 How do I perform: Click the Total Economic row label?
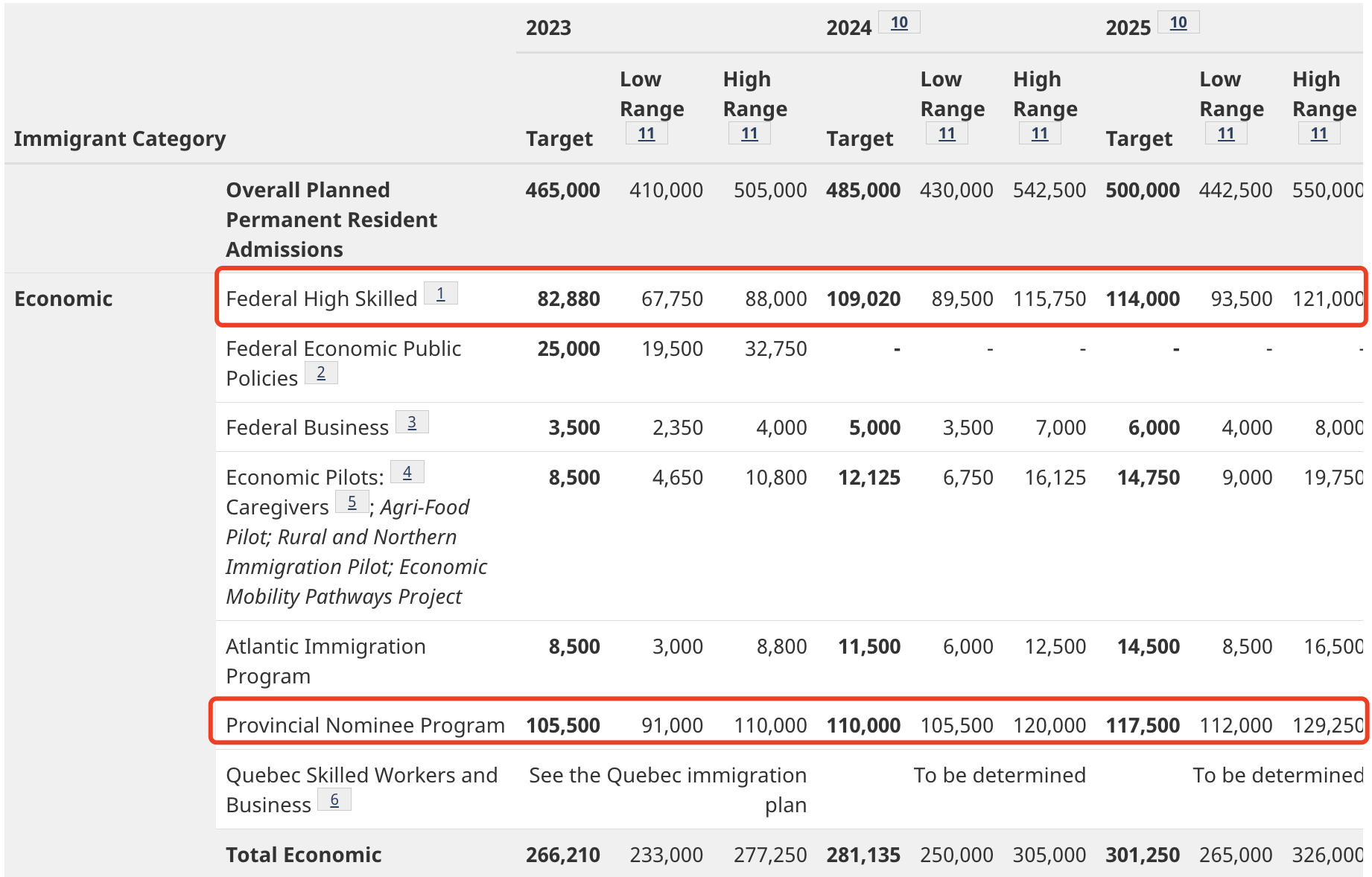tap(303, 855)
